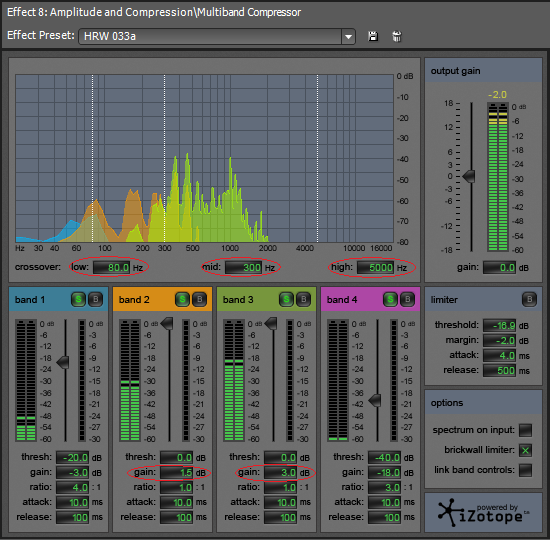Click the low crossover frequency field
Screen dimensions: 550x540
coord(112,268)
